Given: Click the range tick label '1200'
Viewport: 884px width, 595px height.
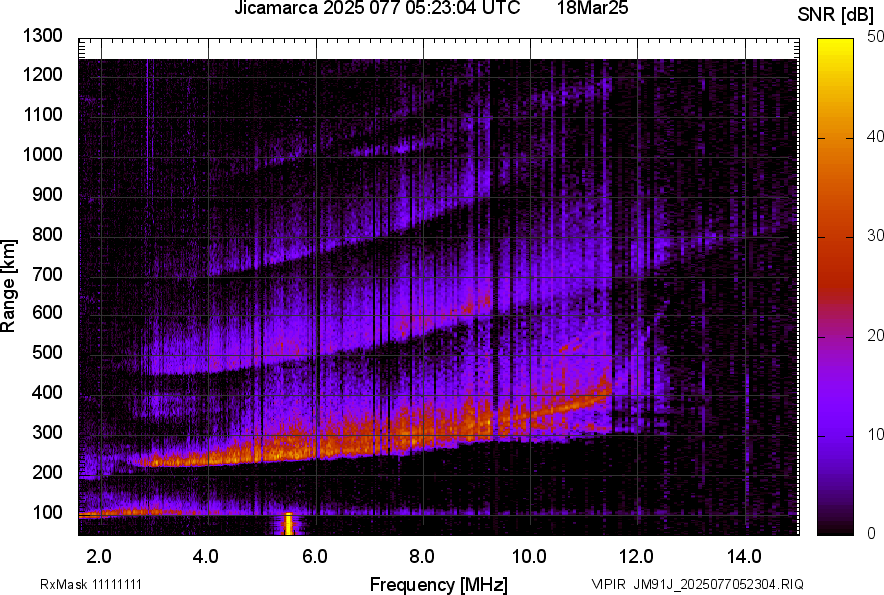Looking at the screenshot, I should pos(42,74).
